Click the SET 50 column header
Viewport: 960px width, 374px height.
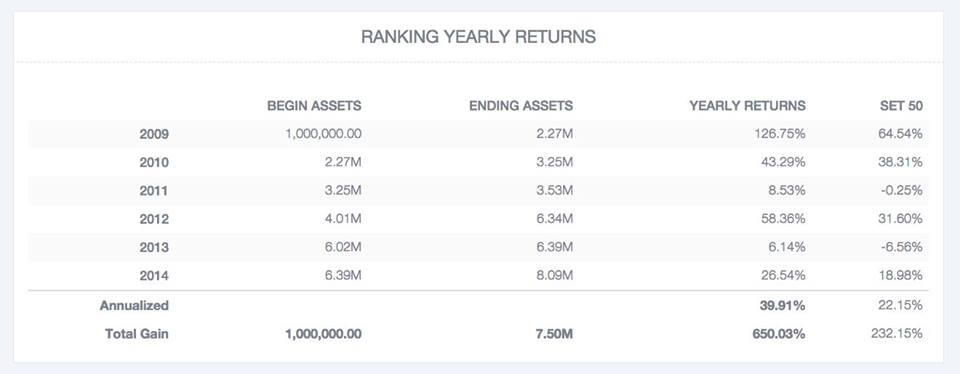tap(901, 106)
